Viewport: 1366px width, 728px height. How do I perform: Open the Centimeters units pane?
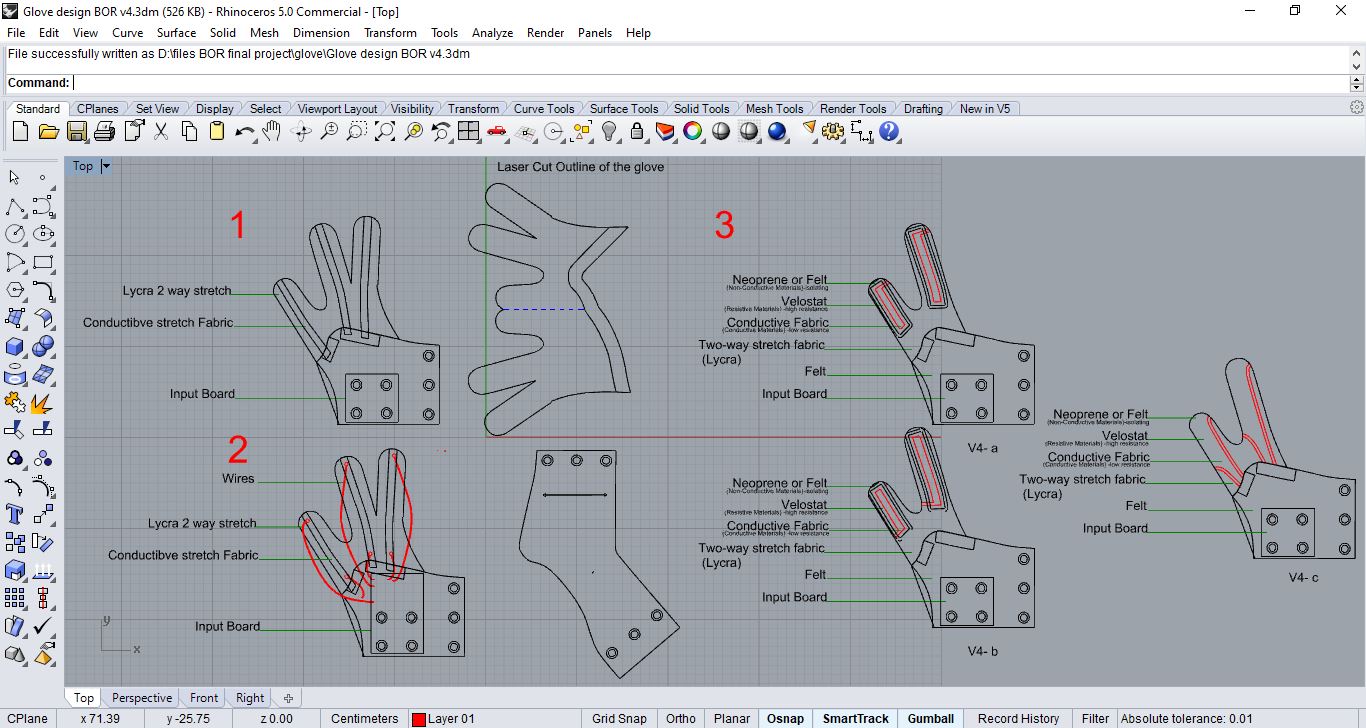[364, 718]
